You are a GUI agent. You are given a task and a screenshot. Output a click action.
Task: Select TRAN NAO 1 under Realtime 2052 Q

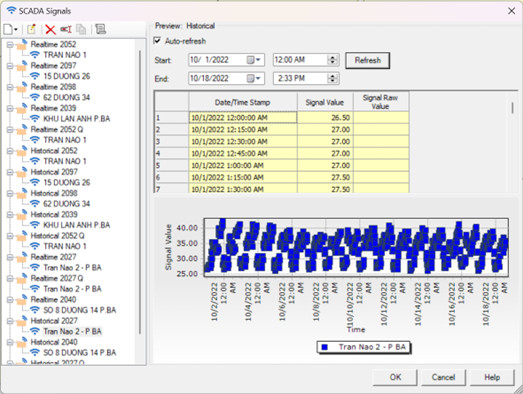[65, 140]
